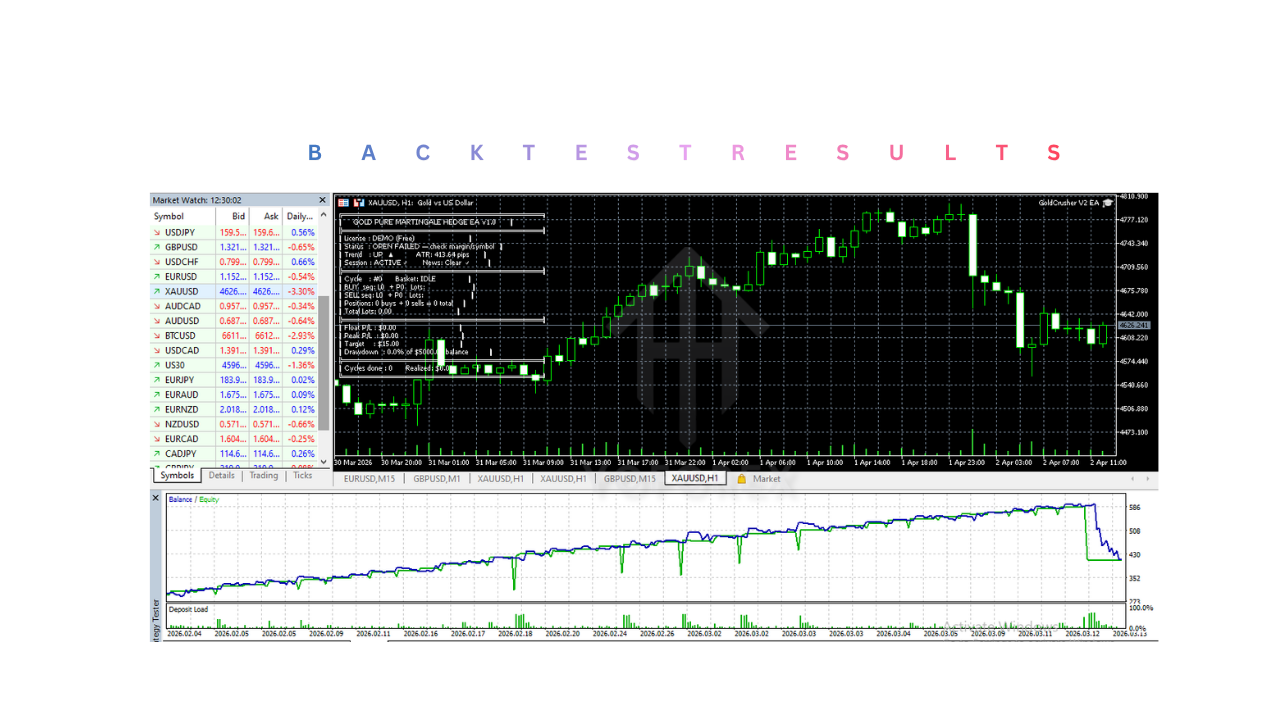
Task: Switch to the Trading tab in Market Watch
Action: click(x=263, y=475)
